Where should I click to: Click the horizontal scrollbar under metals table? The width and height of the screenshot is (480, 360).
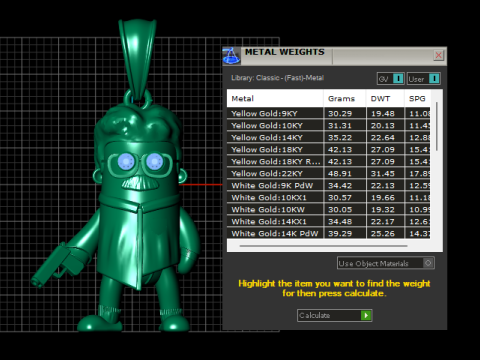click(323, 246)
